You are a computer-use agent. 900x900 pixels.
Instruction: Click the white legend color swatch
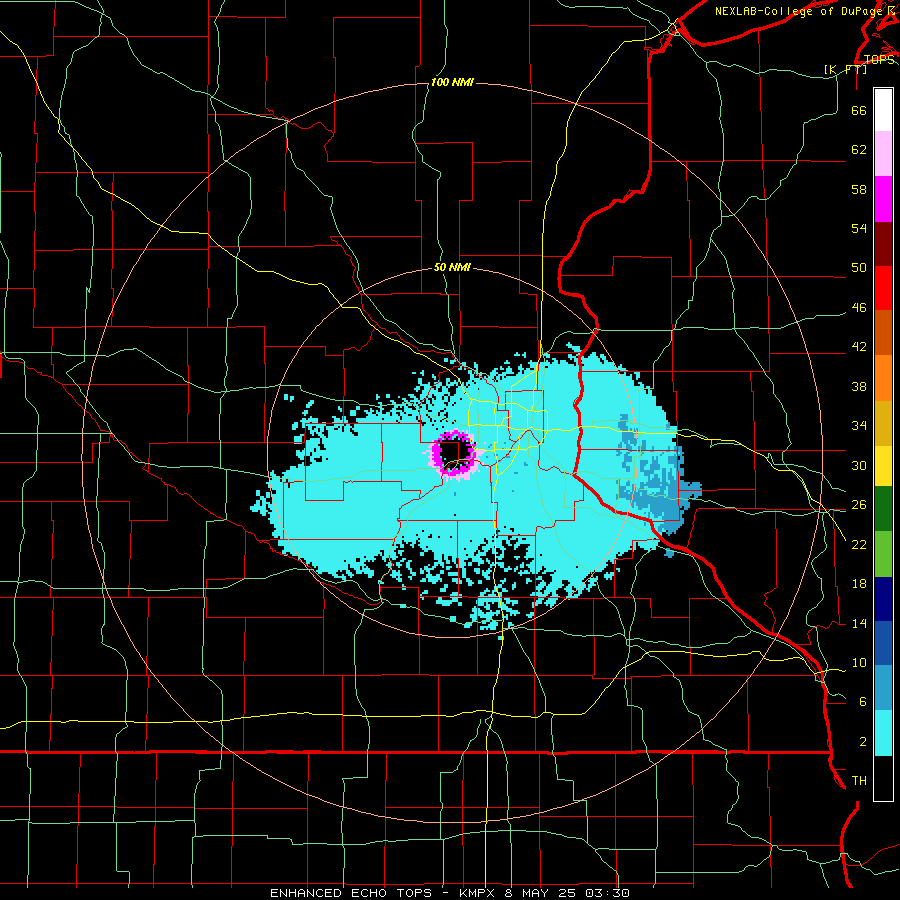(883, 110)
